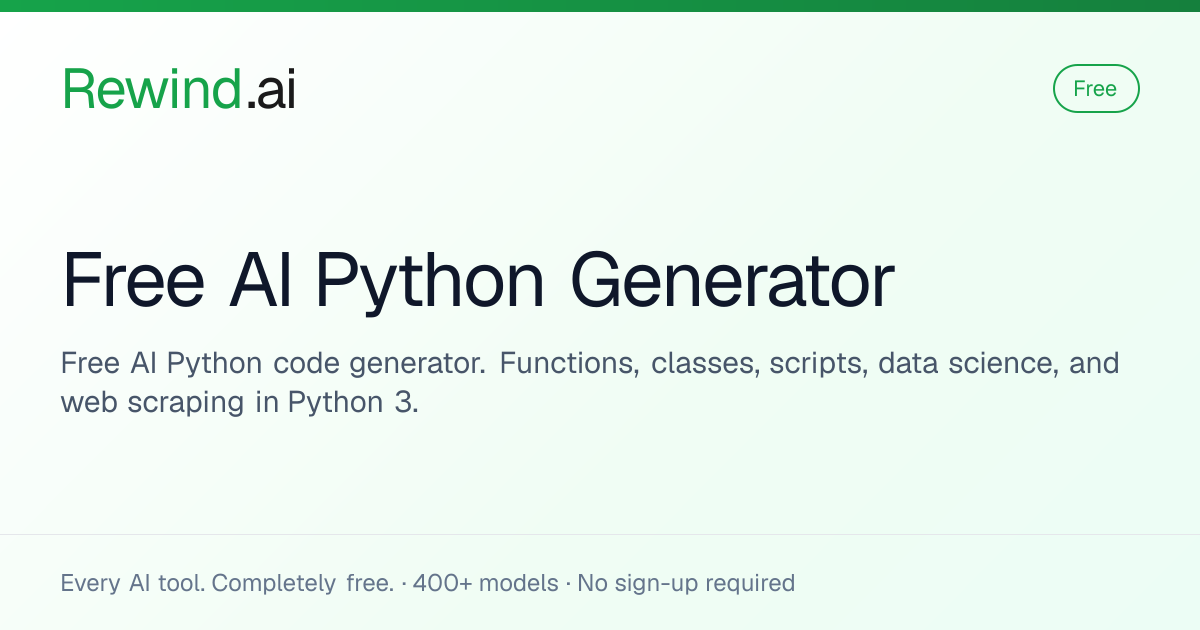Click the divider line above the footer
This screenshot has width=1200, height=630.
600,534
